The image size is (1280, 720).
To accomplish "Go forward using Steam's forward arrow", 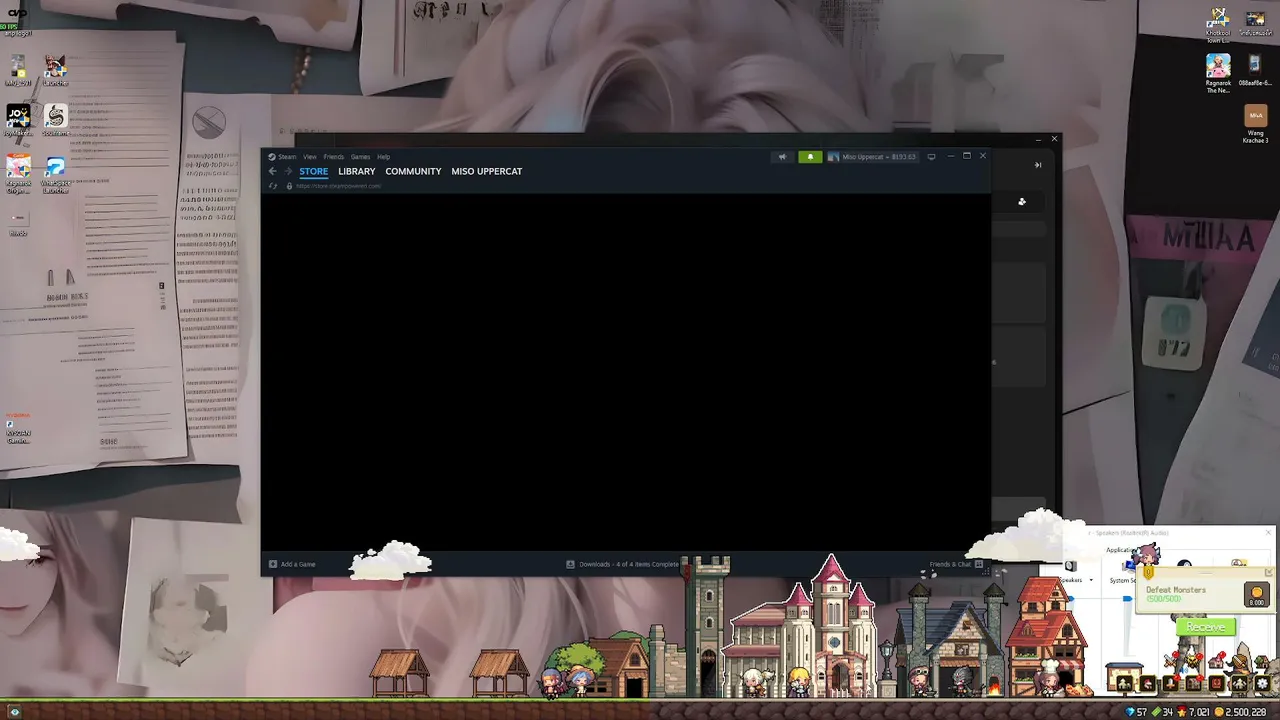I will (x=288, y=171).
